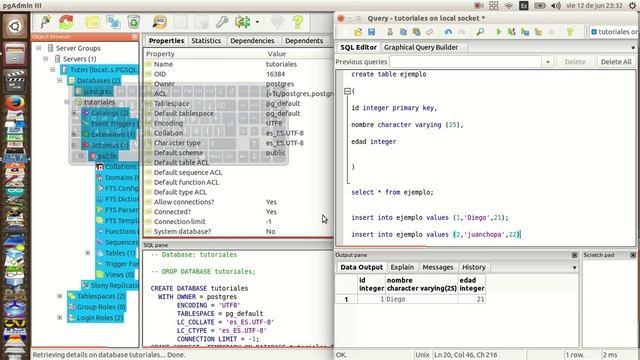640x360 pixels.
Task: Open the tutoriales connection dropdown in Query window
Action: pos(613,32)
